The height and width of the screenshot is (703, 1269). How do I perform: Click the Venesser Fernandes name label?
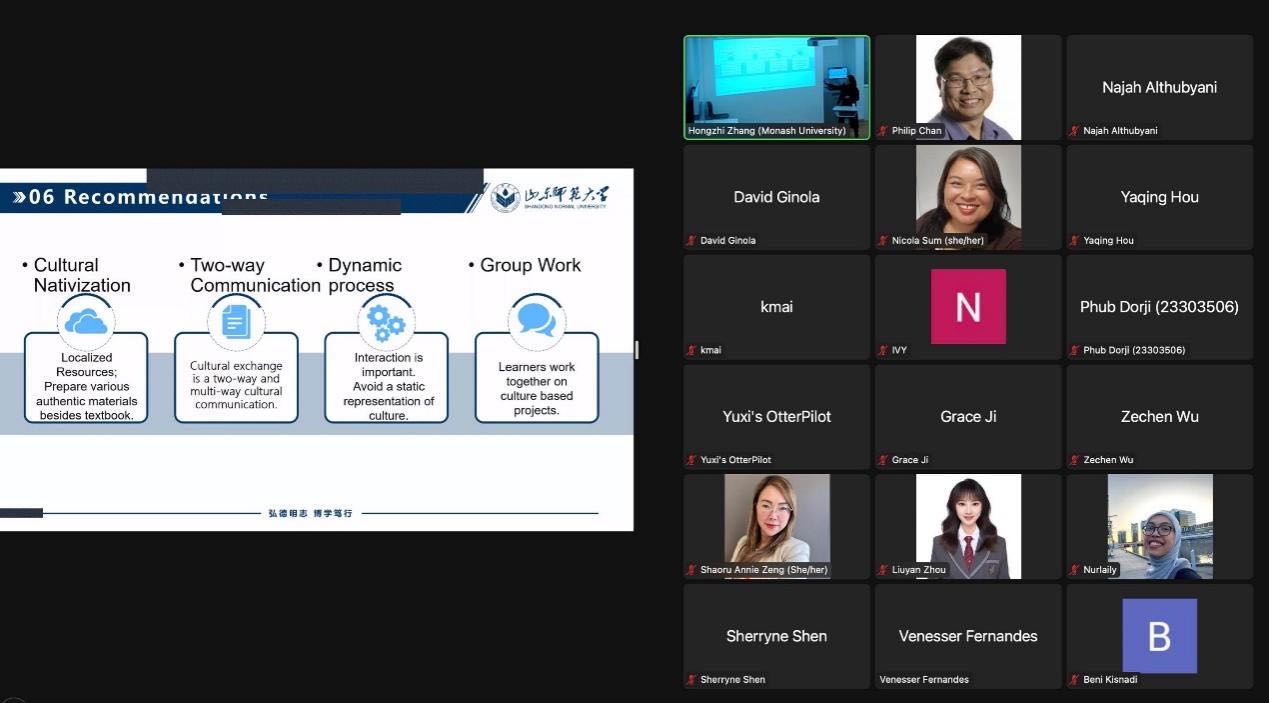pos(924,680)
